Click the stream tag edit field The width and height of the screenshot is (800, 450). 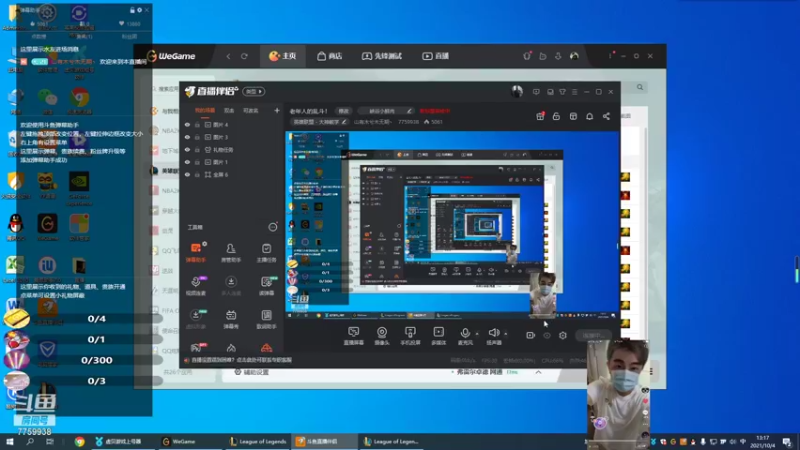point(385,111)
